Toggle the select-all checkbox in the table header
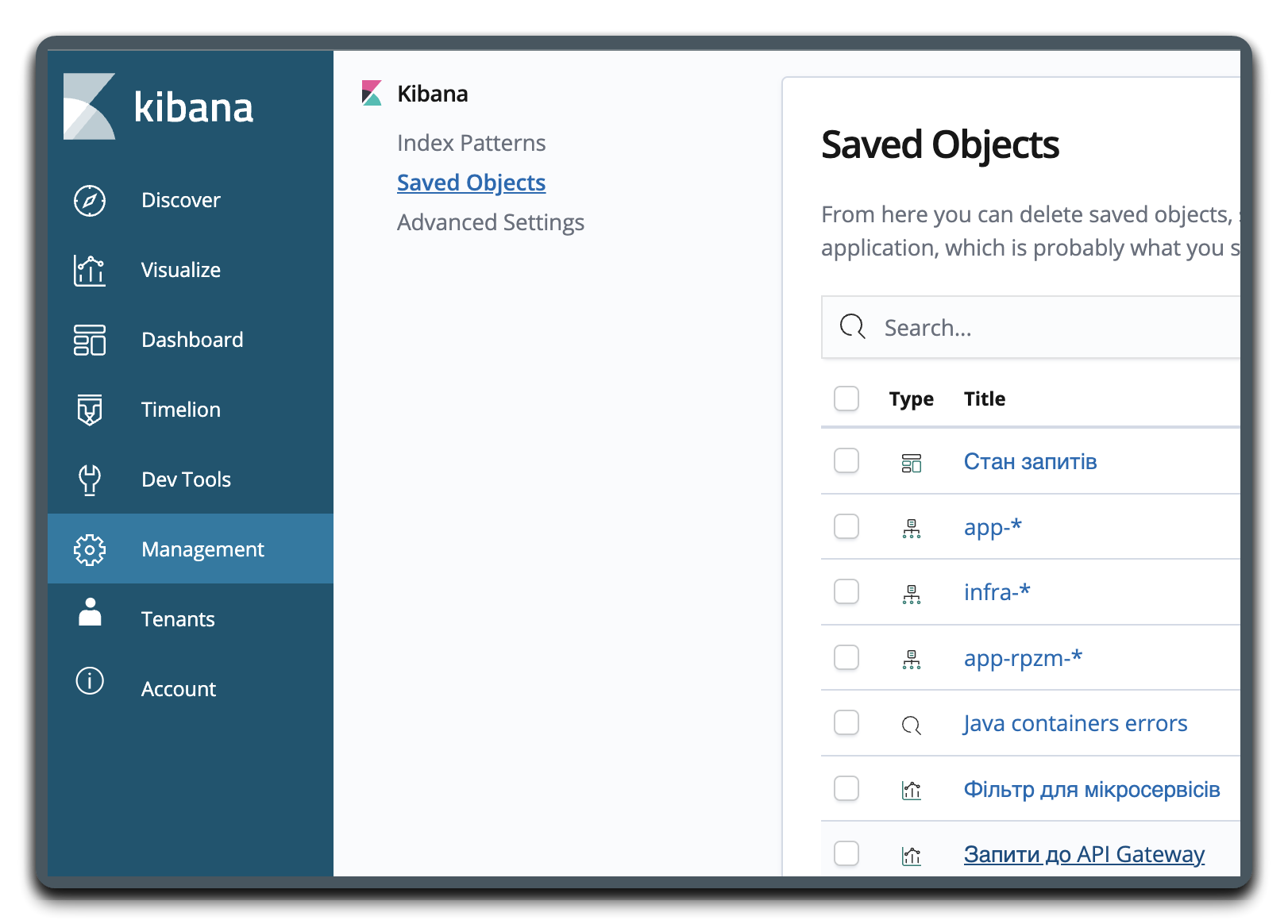Screen dimensions: 1288x924 pos(846,398)
